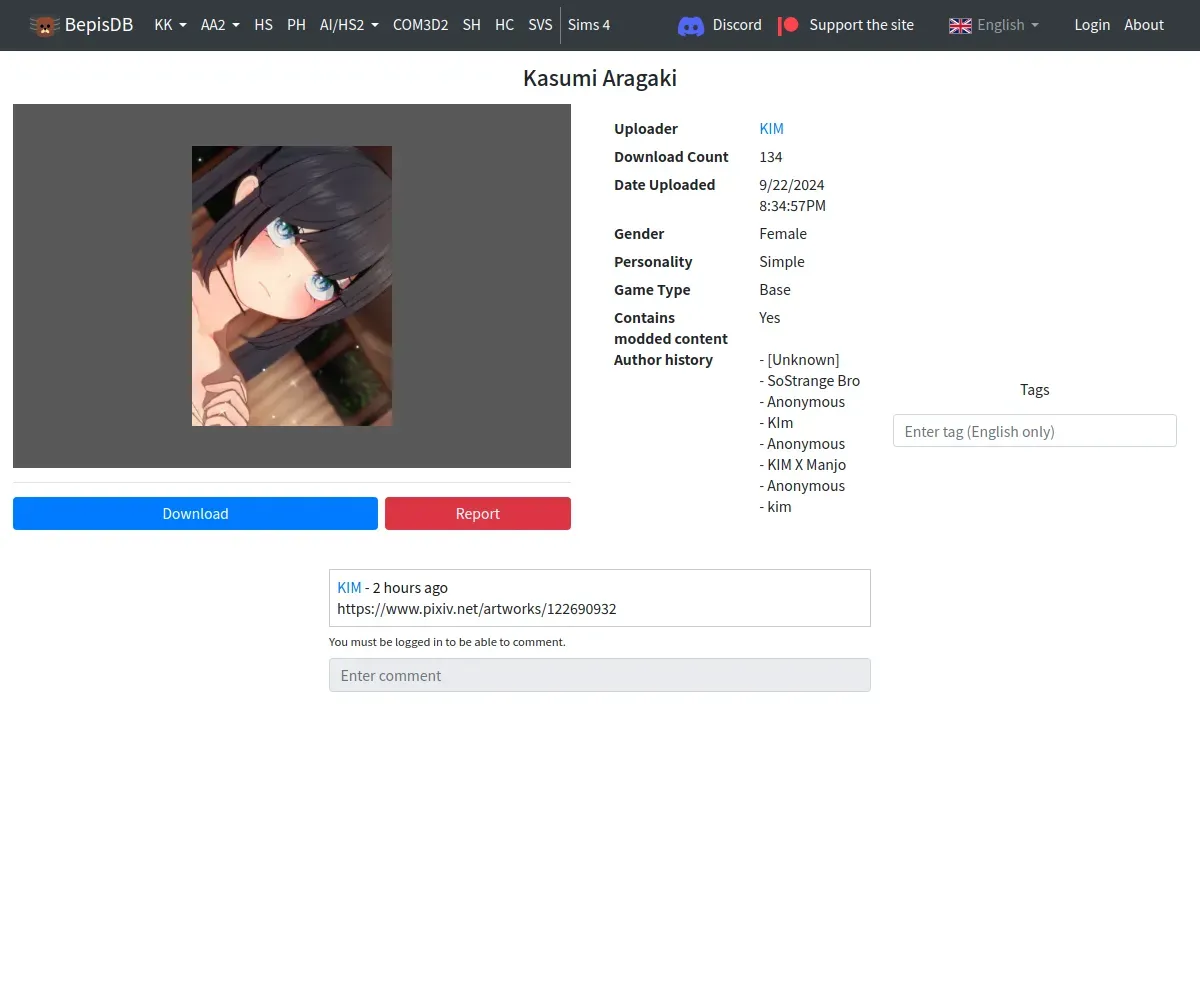The width and height of the screenshot is (1200, 1000).
Task: Click the Personality value Simple
Action: point(782,262)
